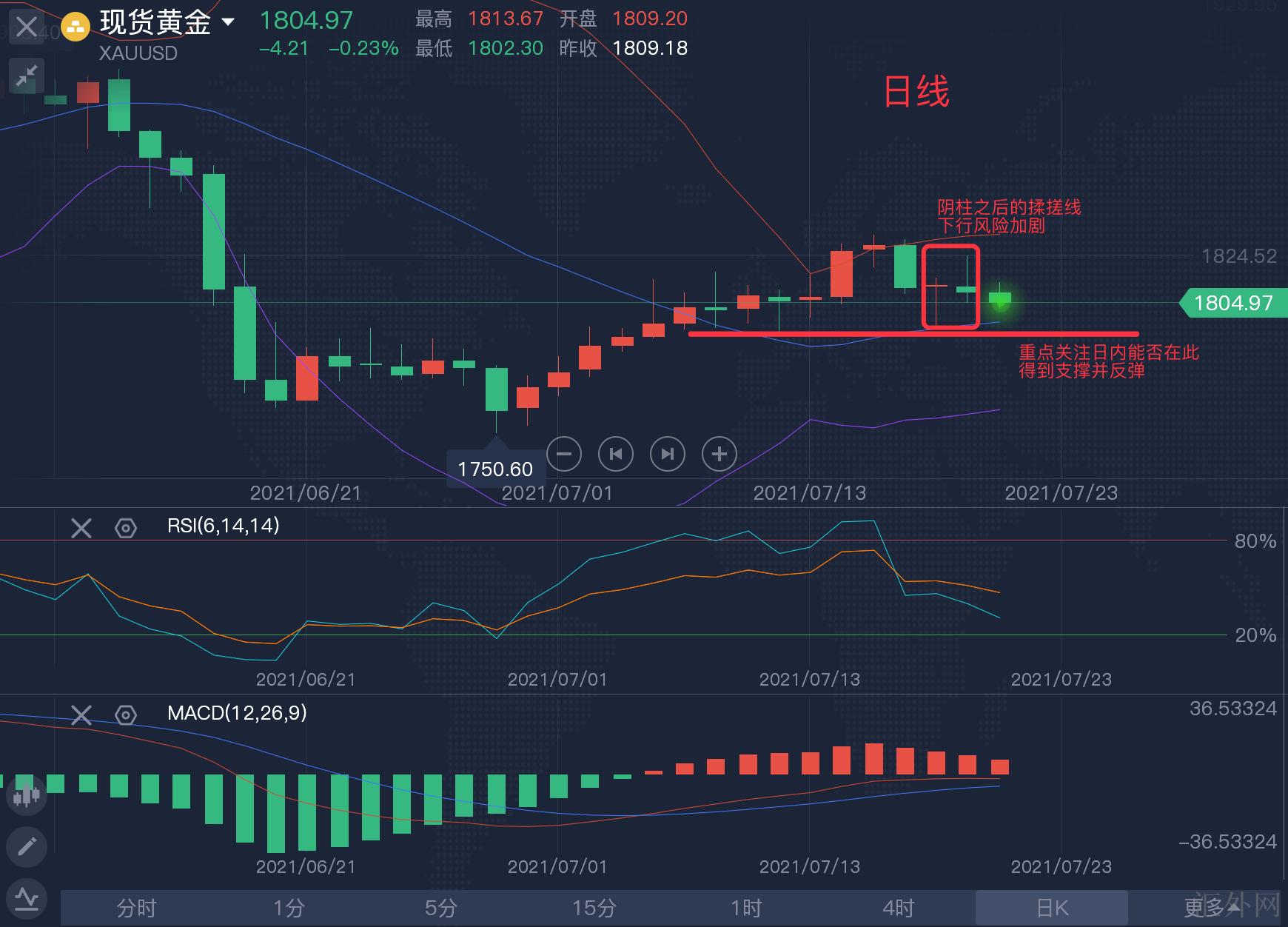Click the 2021/07/23 date on the main chart axis

(1061, 493)
